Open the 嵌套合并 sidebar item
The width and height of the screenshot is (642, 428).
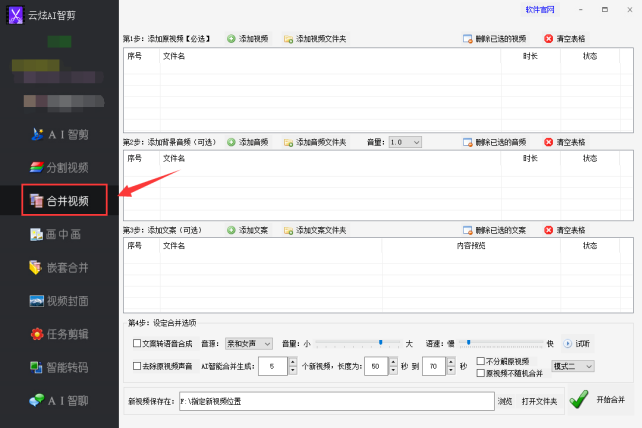coord(59,267)
